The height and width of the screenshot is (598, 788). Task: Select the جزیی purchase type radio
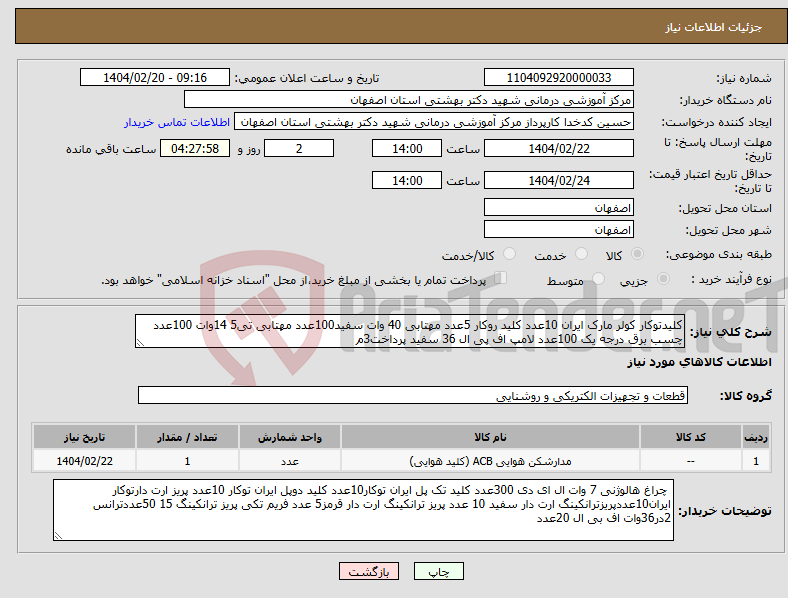[x=663, y=278]
